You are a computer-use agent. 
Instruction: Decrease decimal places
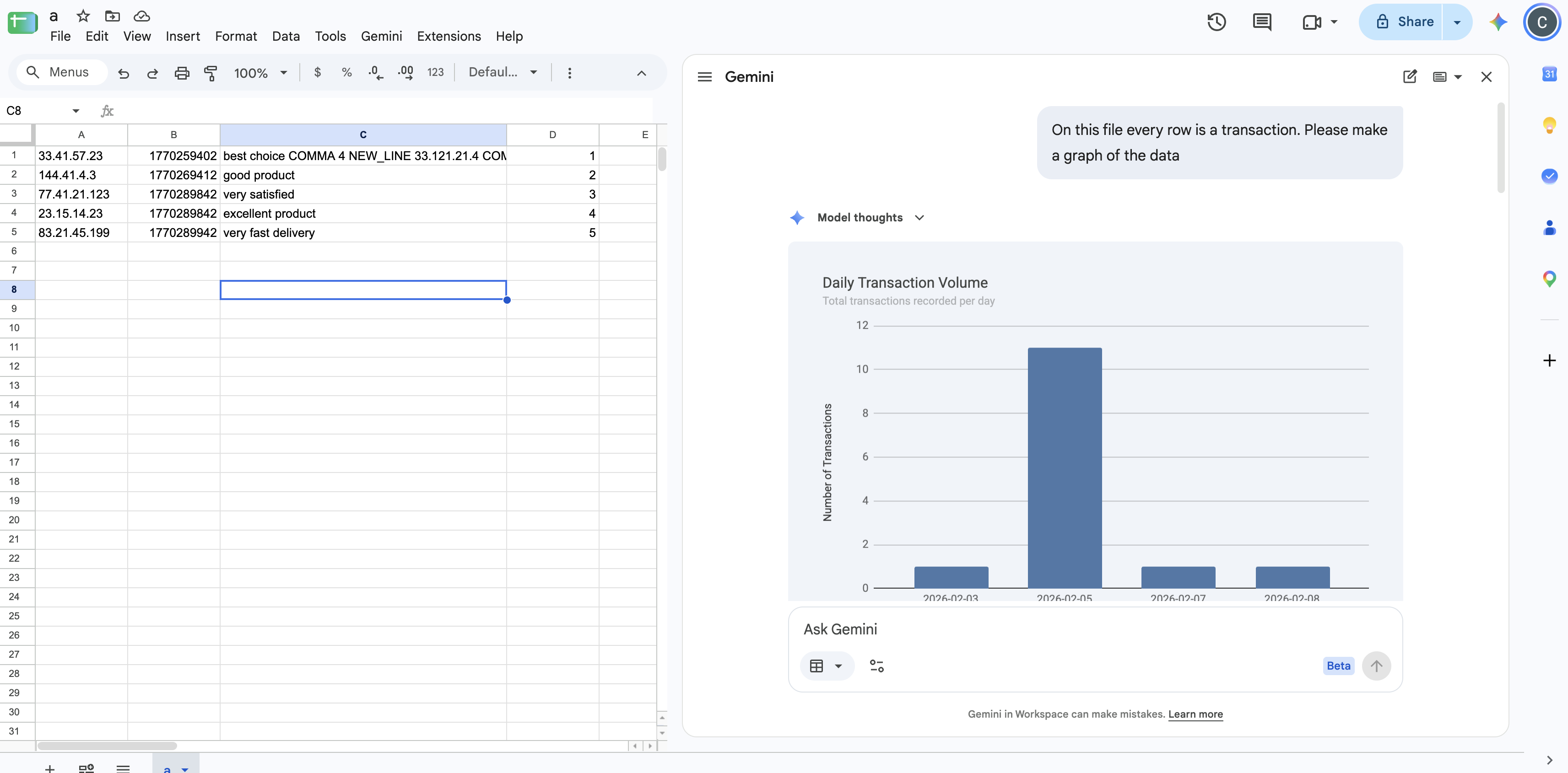tap(376, 72)
